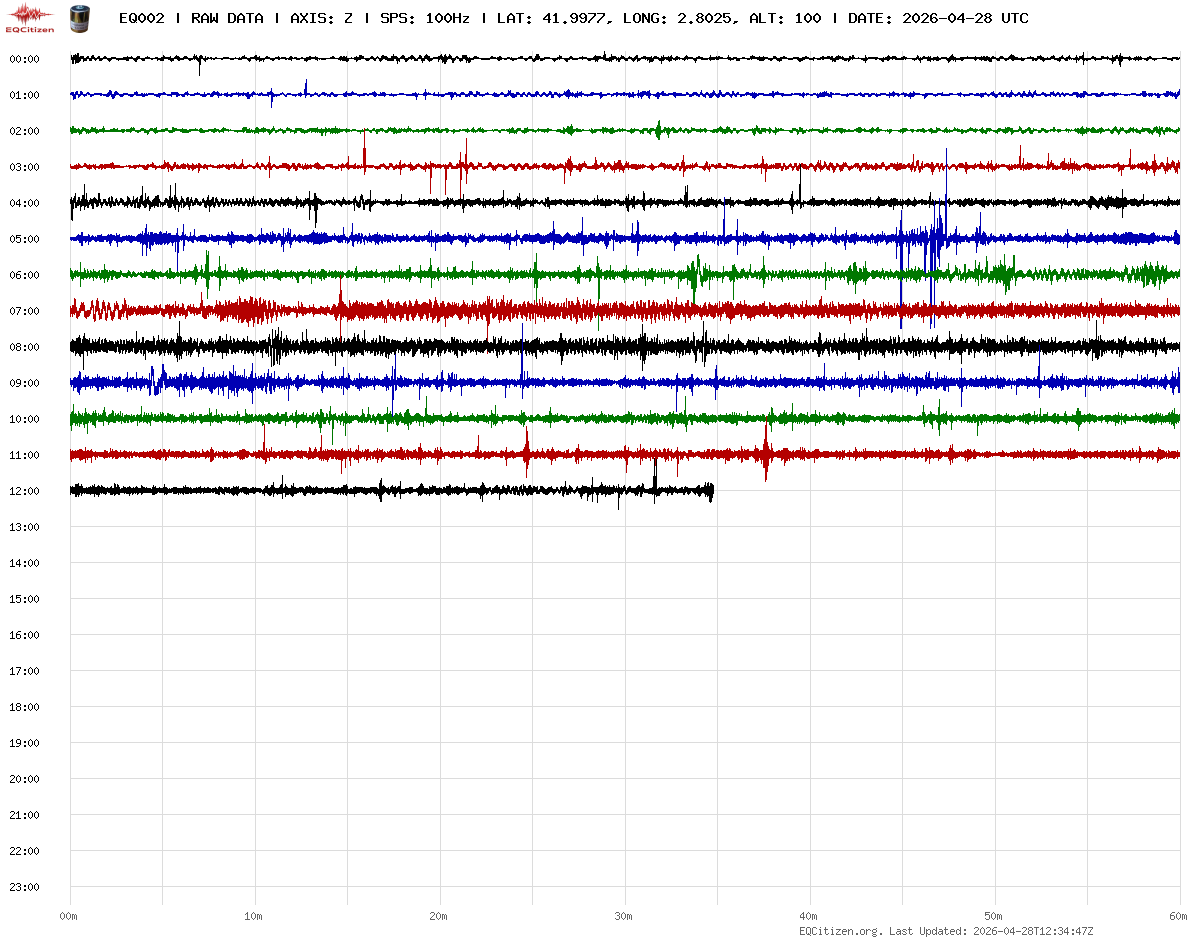Image resolution: width=1200 pixels, height=940 pixels.
Task: Select the 00:00 hour label
Action: click(24, 59)
